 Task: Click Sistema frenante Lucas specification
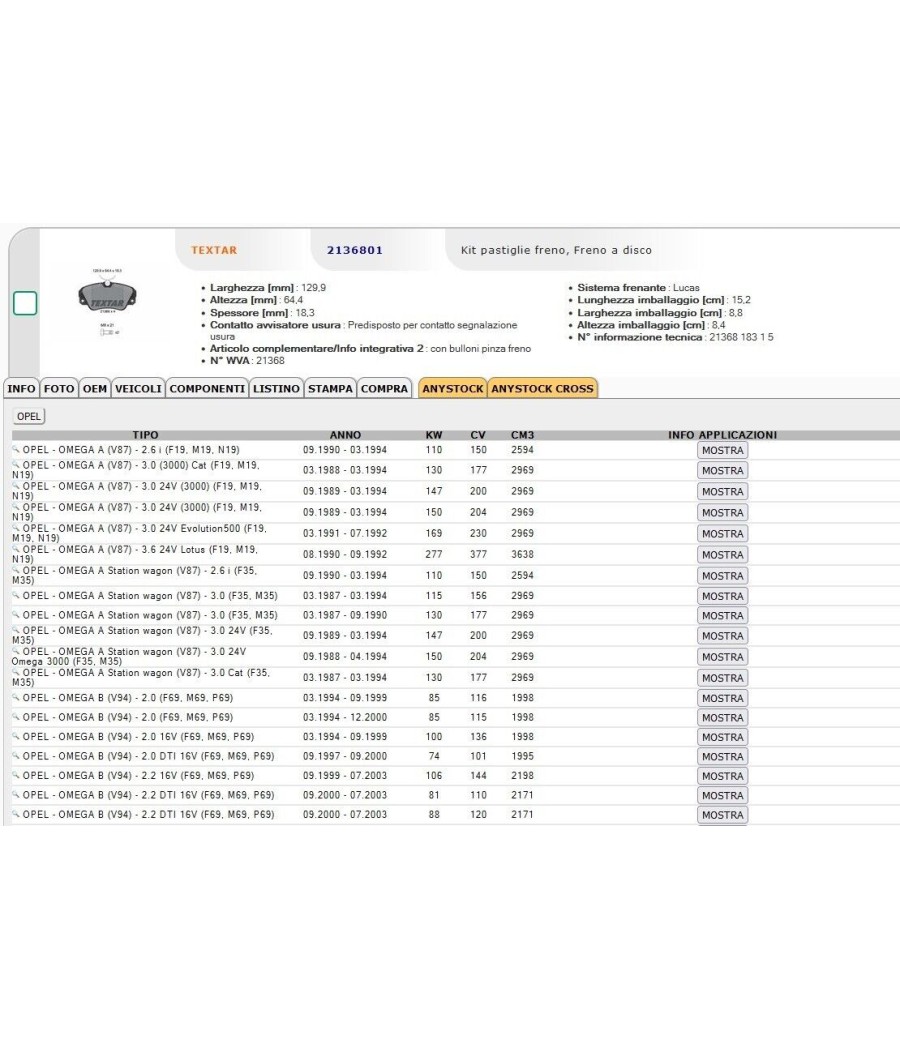click(638, 287)
